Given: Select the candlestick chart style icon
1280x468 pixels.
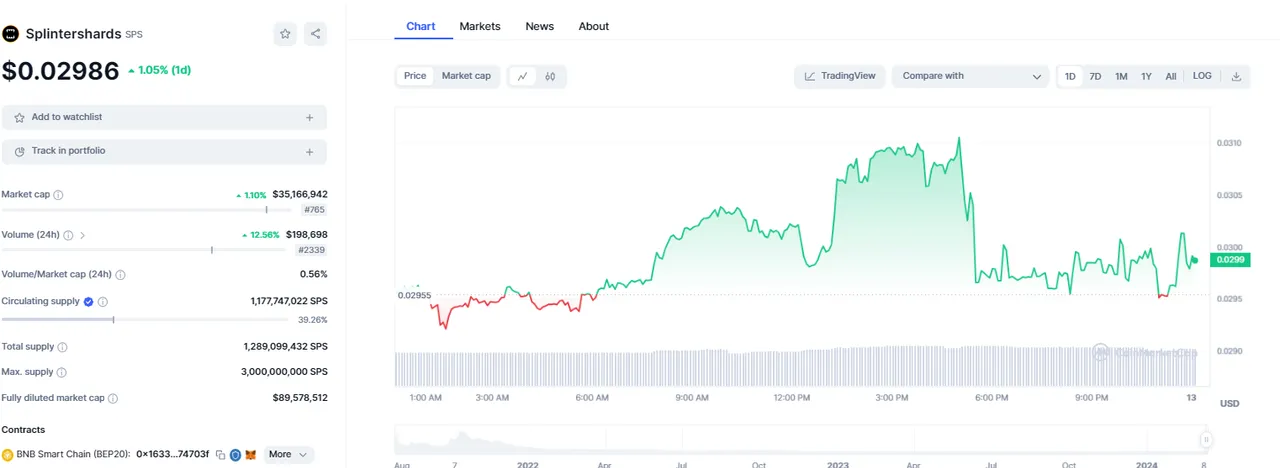Looking at the screenshot, I should click(x=550, y=76).
